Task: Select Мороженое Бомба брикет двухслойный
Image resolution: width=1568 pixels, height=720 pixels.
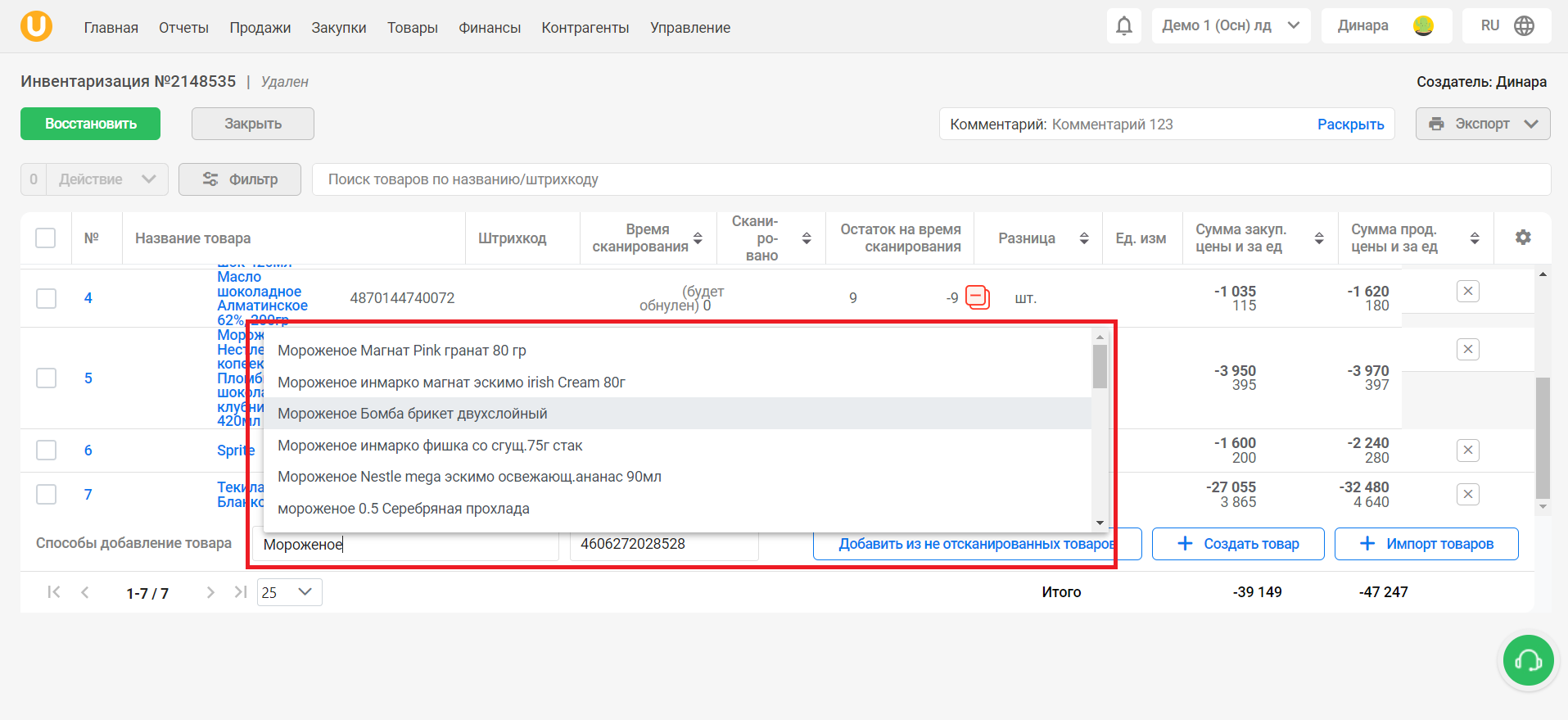Action: click(x=678, y=414)
